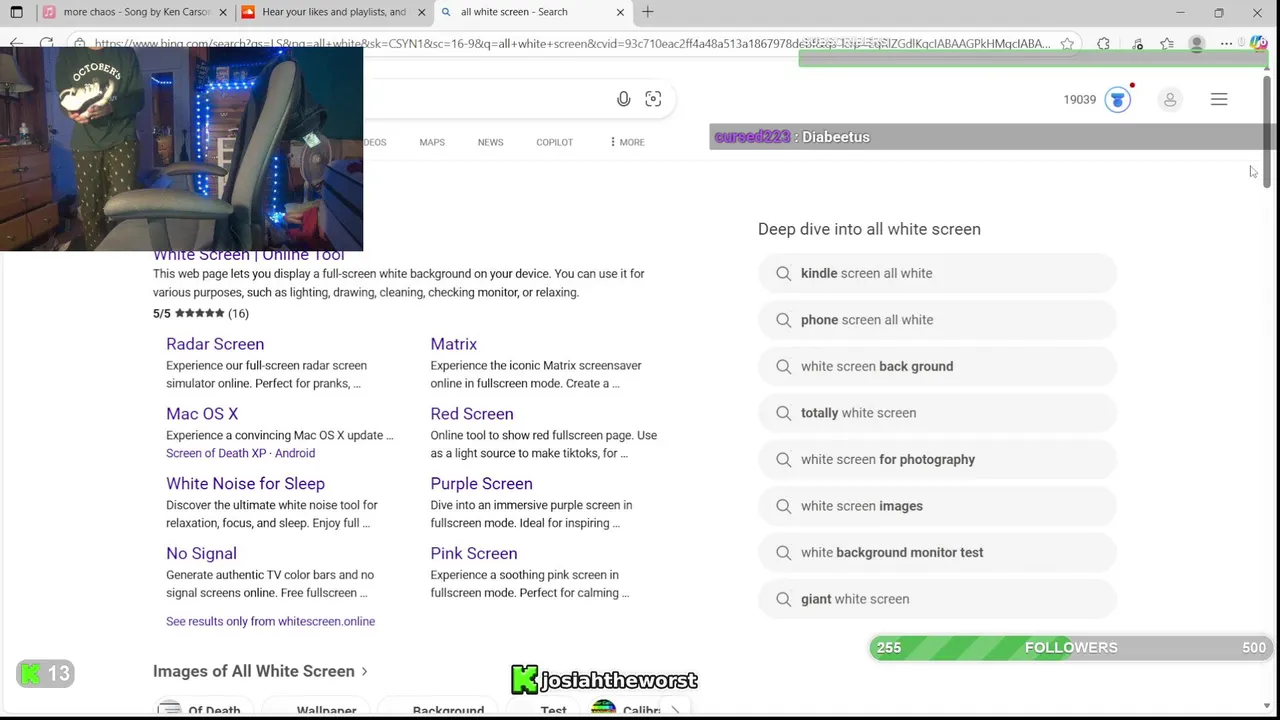Open browser extensions puzzle icon

point(1103,44)
